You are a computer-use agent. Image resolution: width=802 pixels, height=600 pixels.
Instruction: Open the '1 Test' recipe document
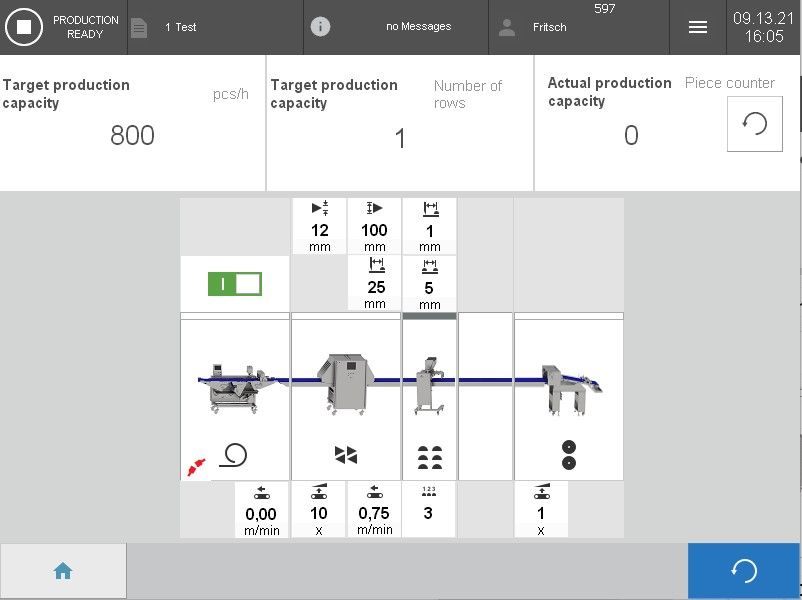[x=140, y=27]
